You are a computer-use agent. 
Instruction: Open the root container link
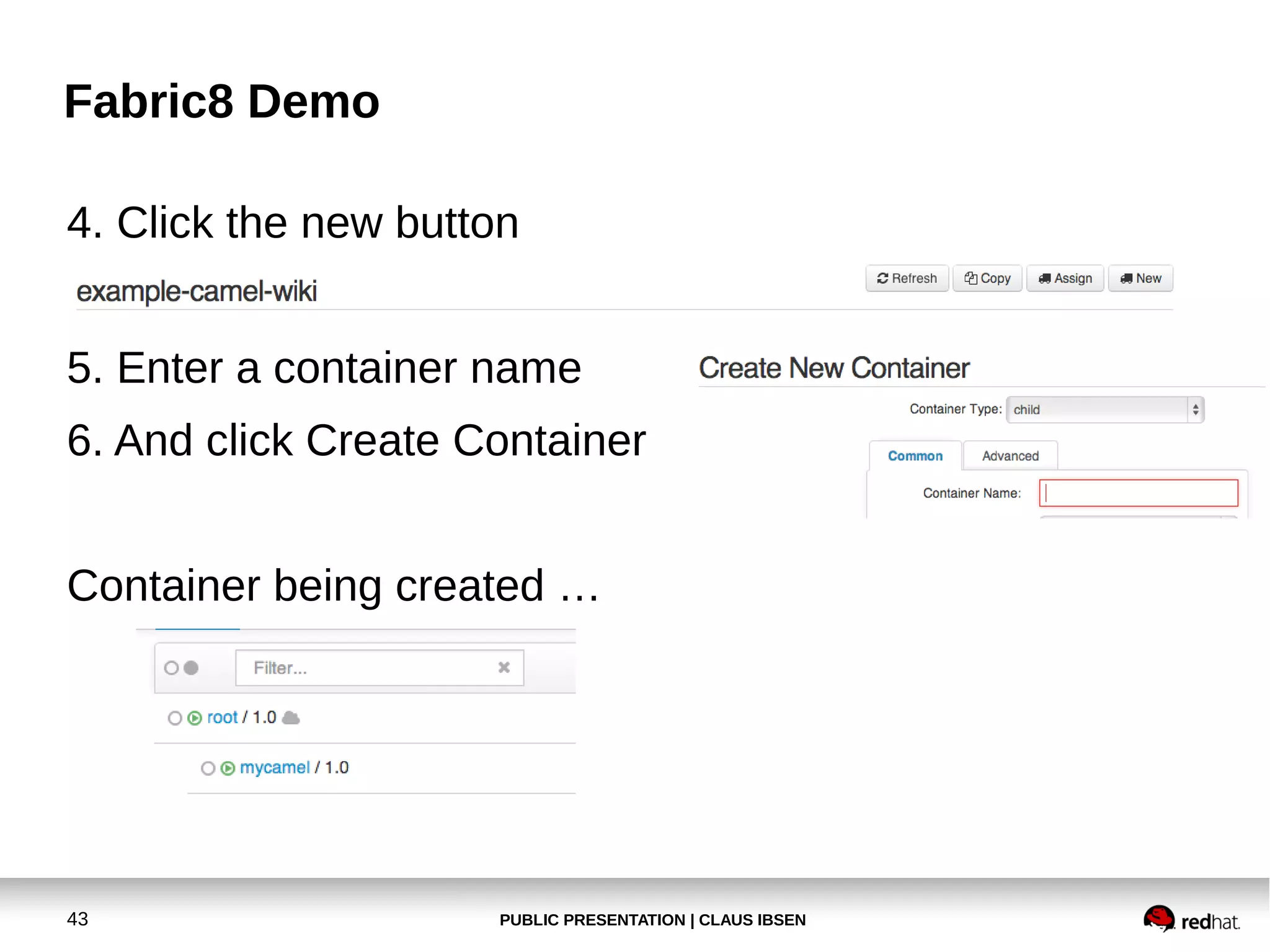(x=222, y=718)
